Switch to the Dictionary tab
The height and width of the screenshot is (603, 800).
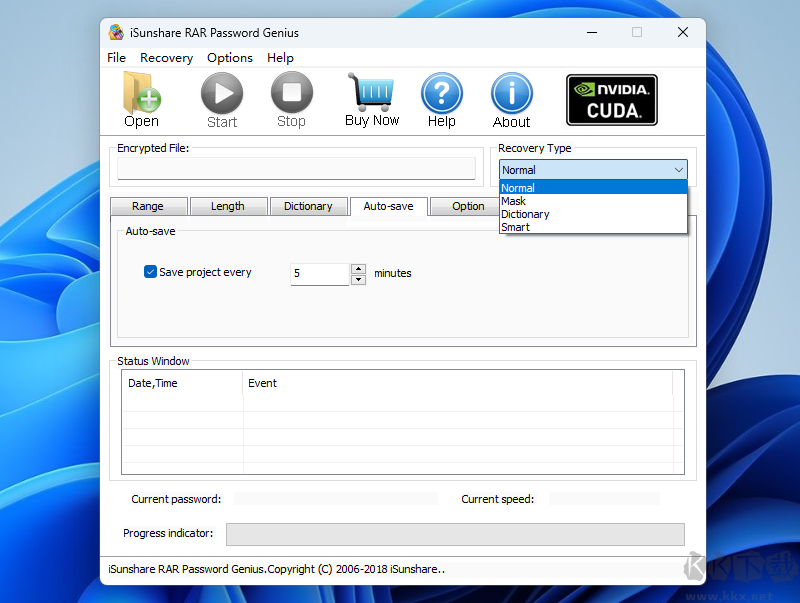[308, 206]
